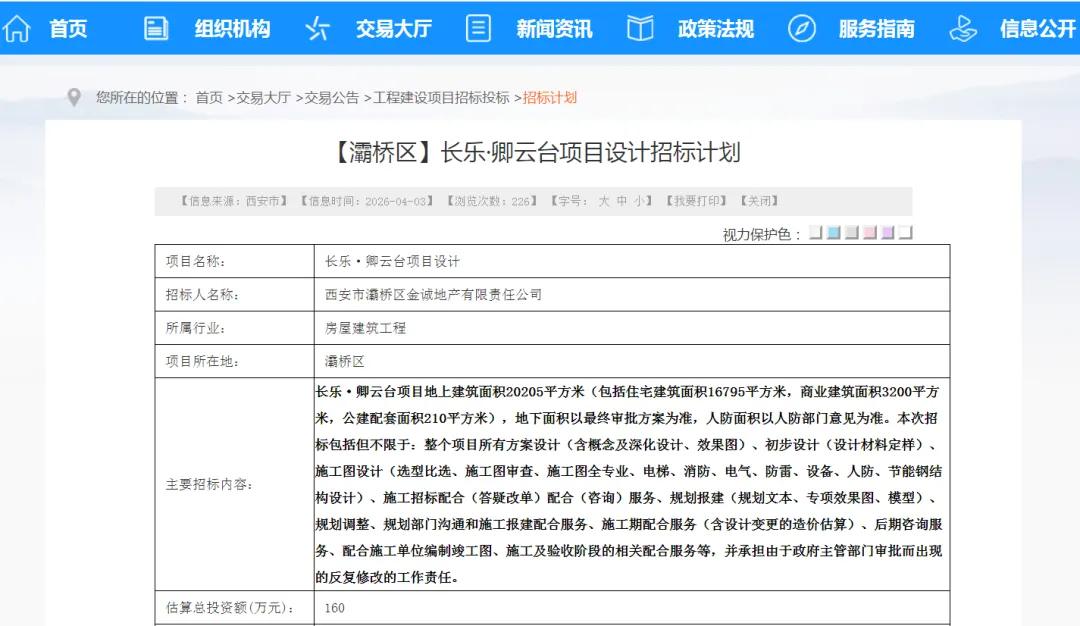Click cell 房屋建筑工程

pyautogui.click(x=365, y=328)
